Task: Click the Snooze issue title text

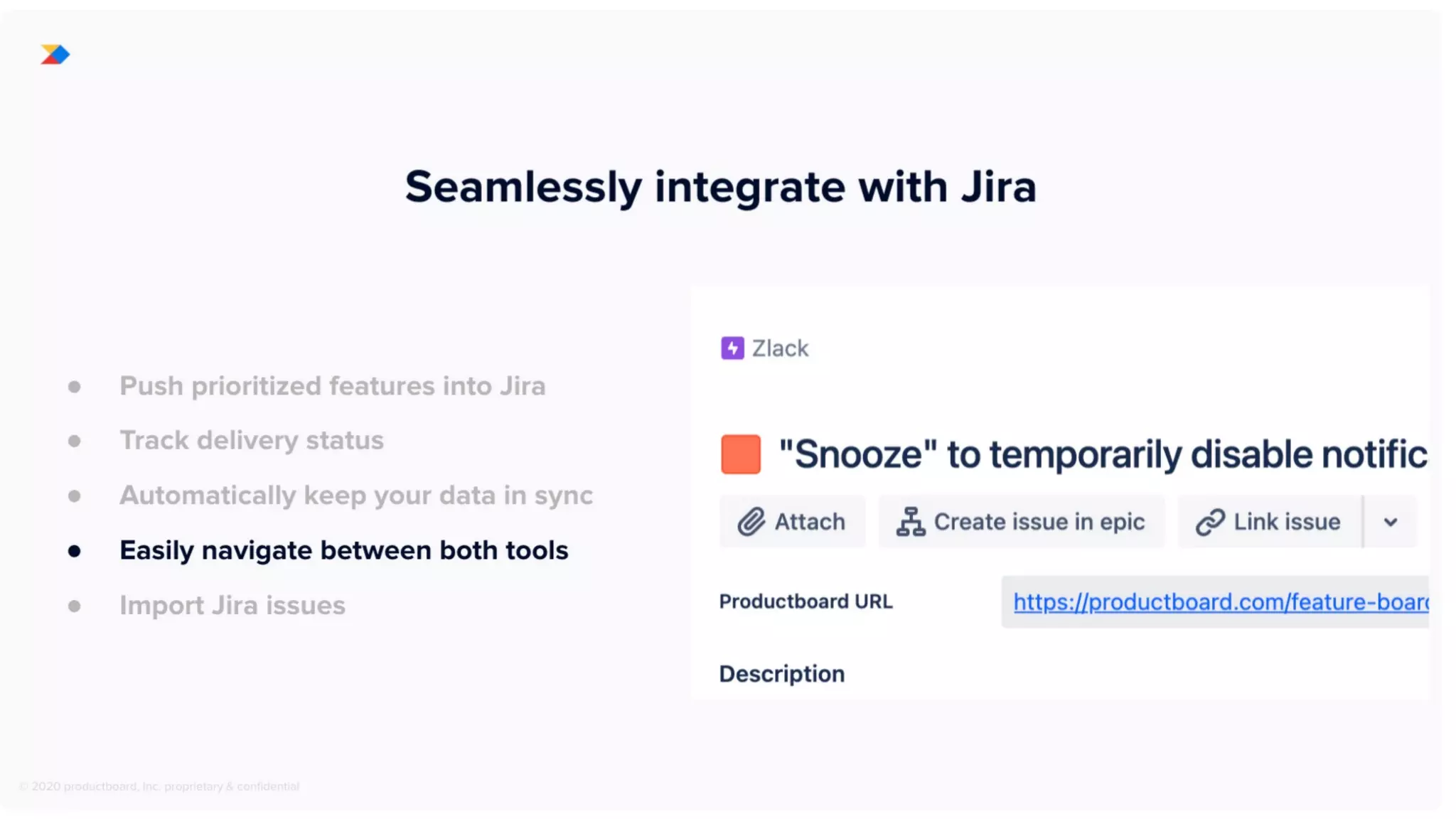Action: (x=1102, y=454)
